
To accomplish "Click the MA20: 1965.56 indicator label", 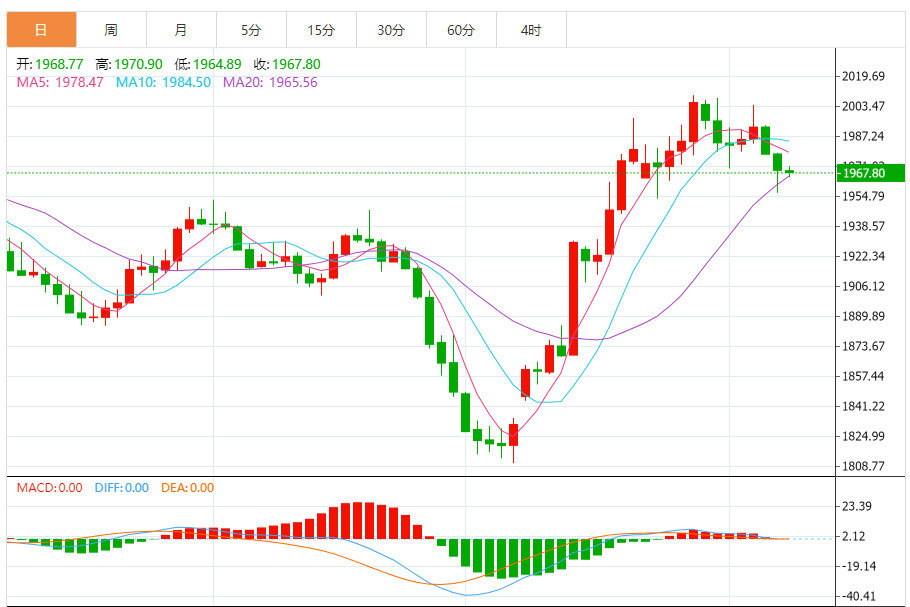I will tap(270, 82).
